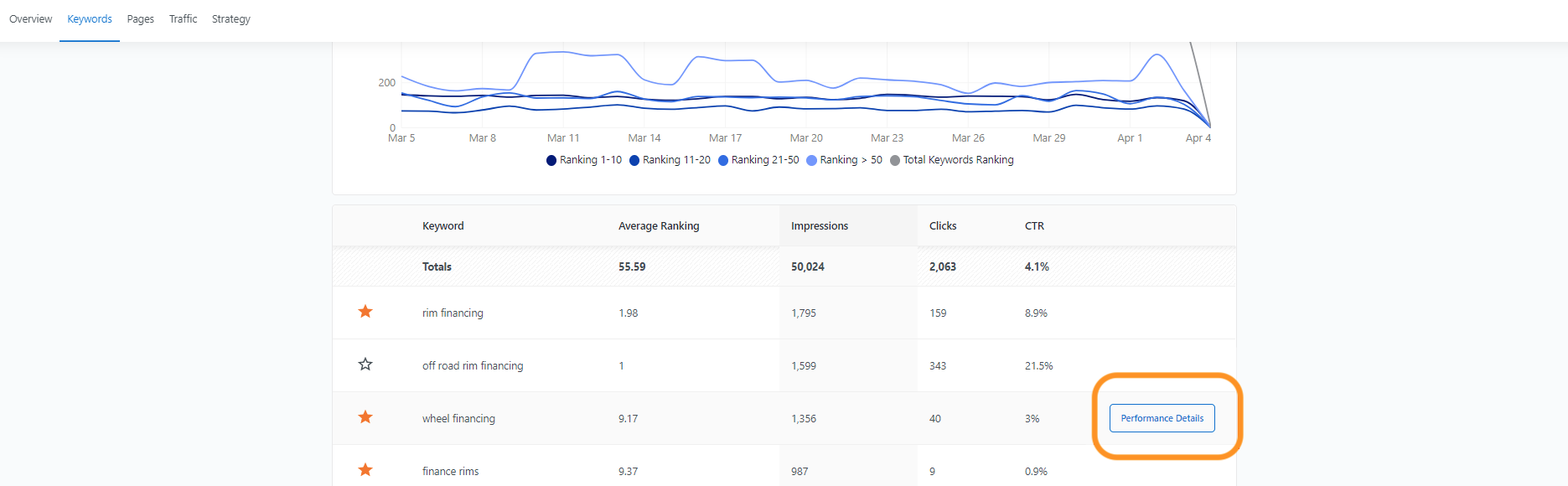Screen dimensions: 1568x486
Task: Toggle the Total Keywords Ranking legend swatch
Action: pos(895,161)
